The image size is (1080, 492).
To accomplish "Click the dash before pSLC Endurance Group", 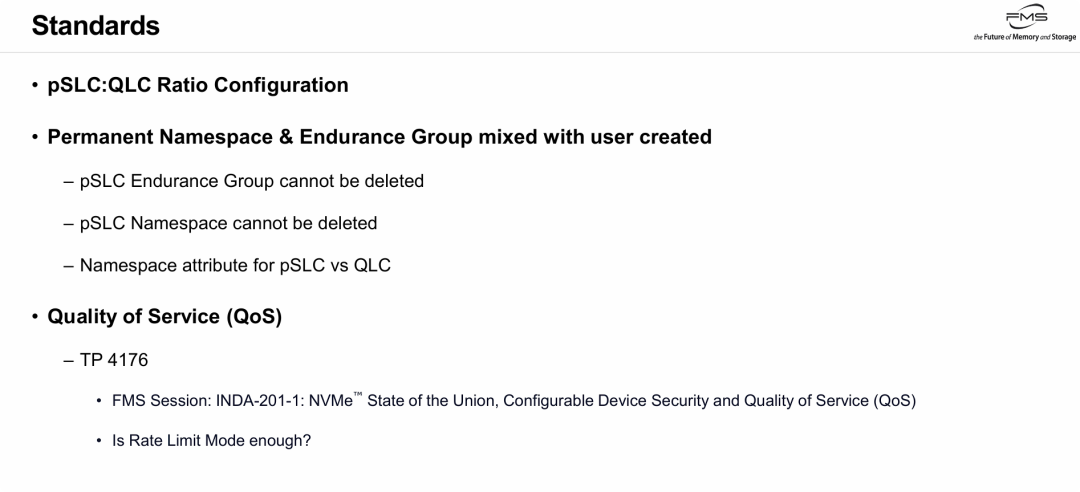I will click(x=68, y=182).
